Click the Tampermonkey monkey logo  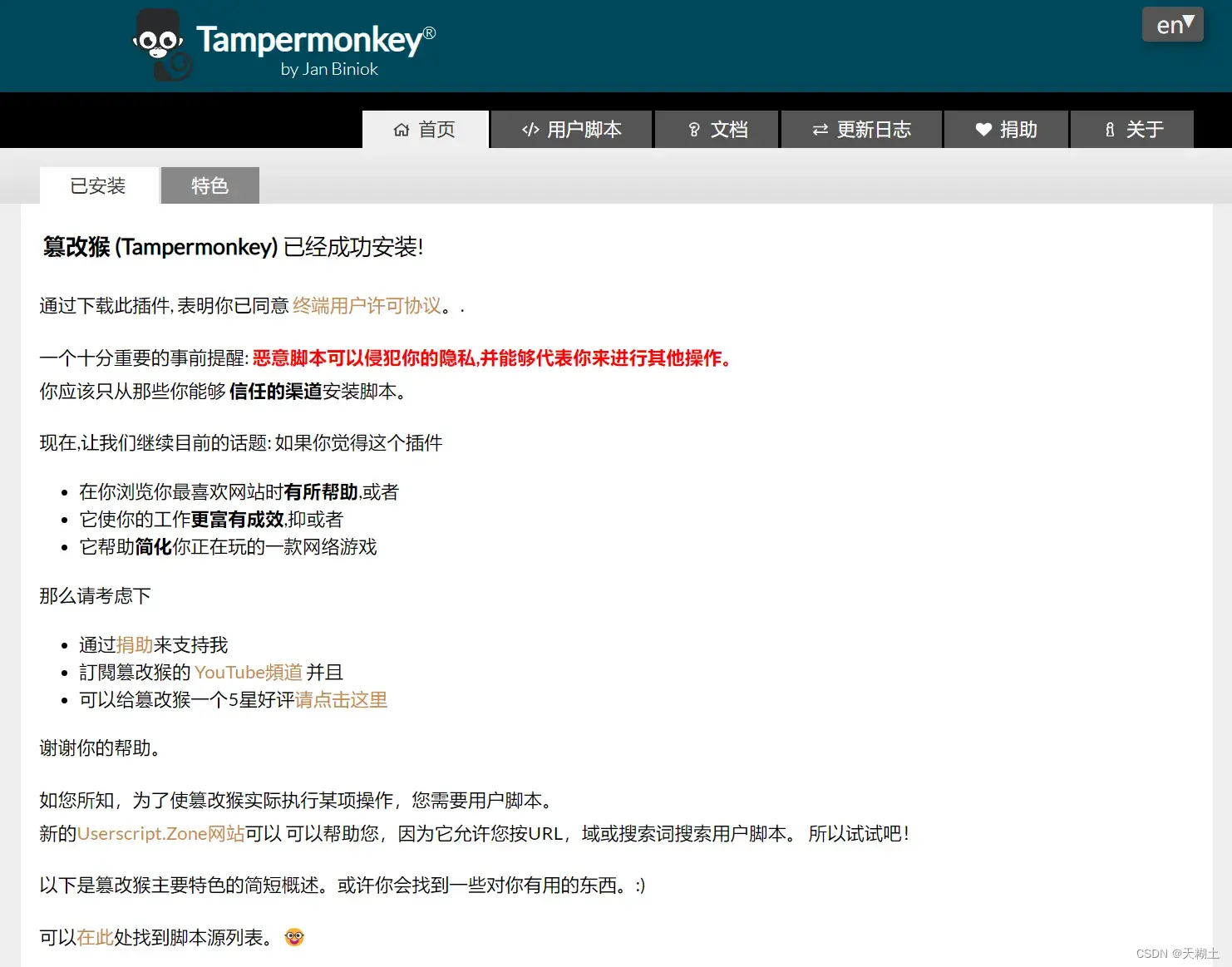[x=161, y=45]
